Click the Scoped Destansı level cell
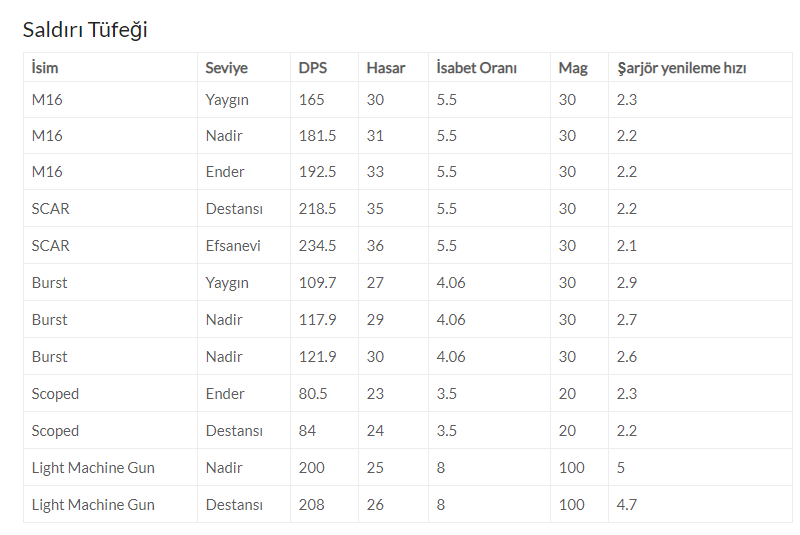This screenshot has height=535, width=800. point(234,430)
